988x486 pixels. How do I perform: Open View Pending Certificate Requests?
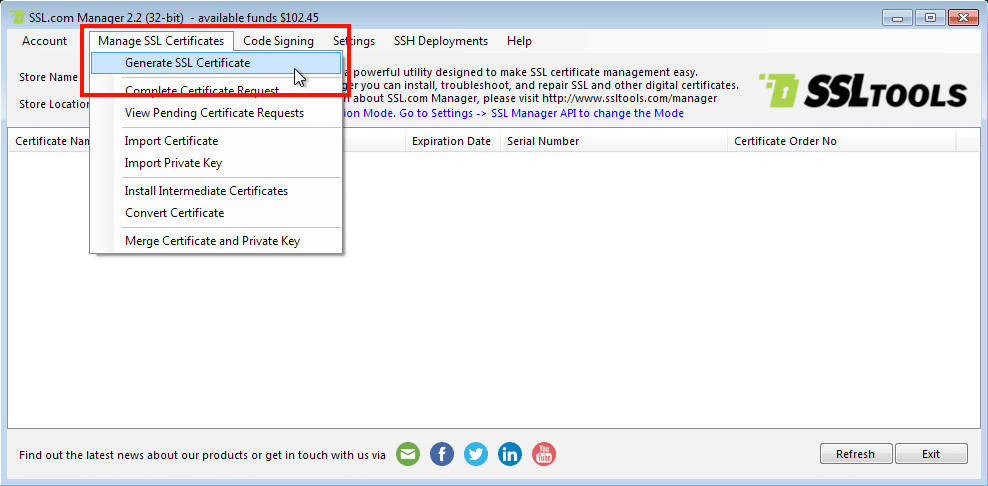pyautogui.click(x=214, y=113)
